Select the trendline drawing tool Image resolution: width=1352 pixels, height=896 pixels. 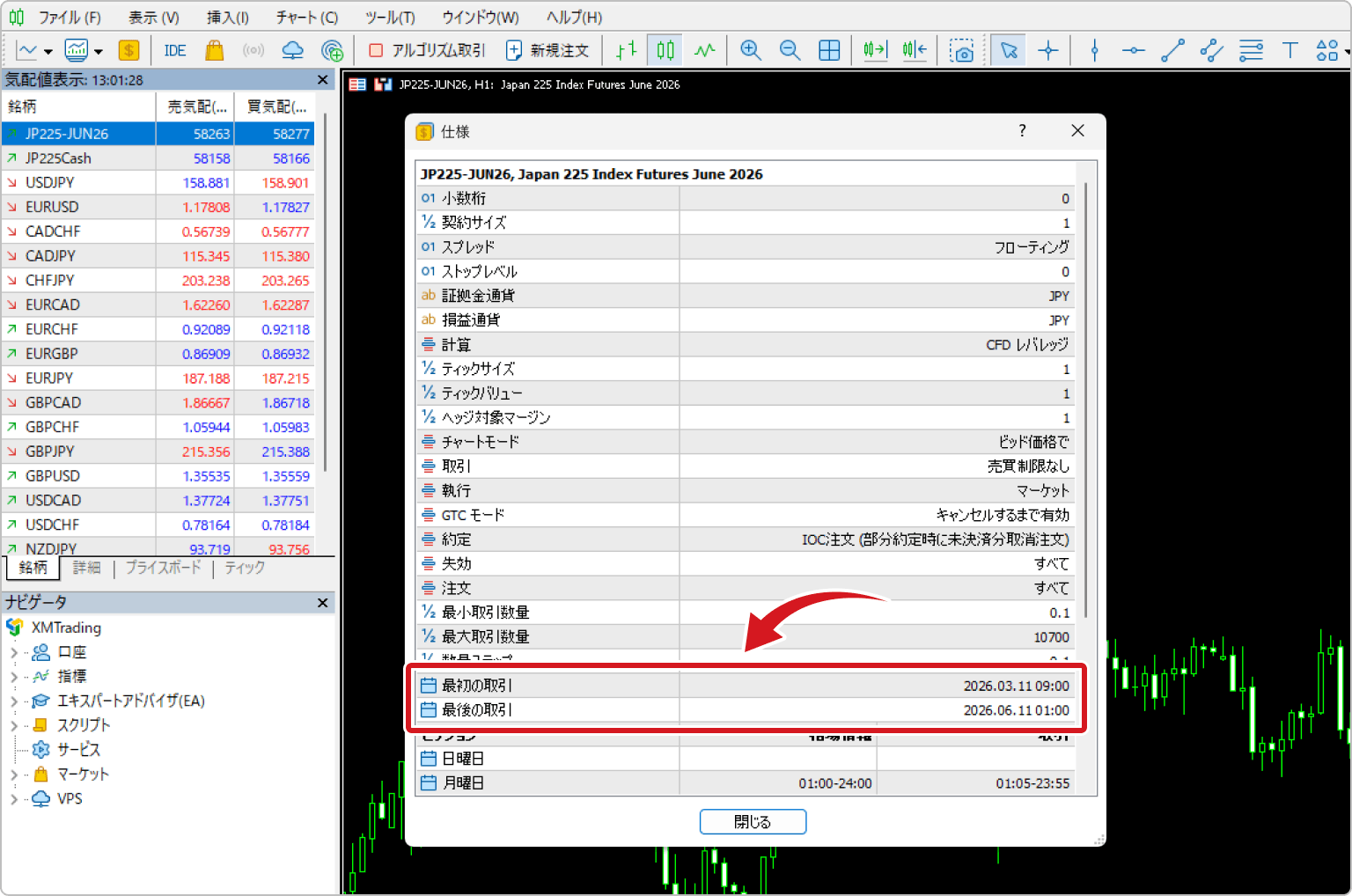[1172, 50]
